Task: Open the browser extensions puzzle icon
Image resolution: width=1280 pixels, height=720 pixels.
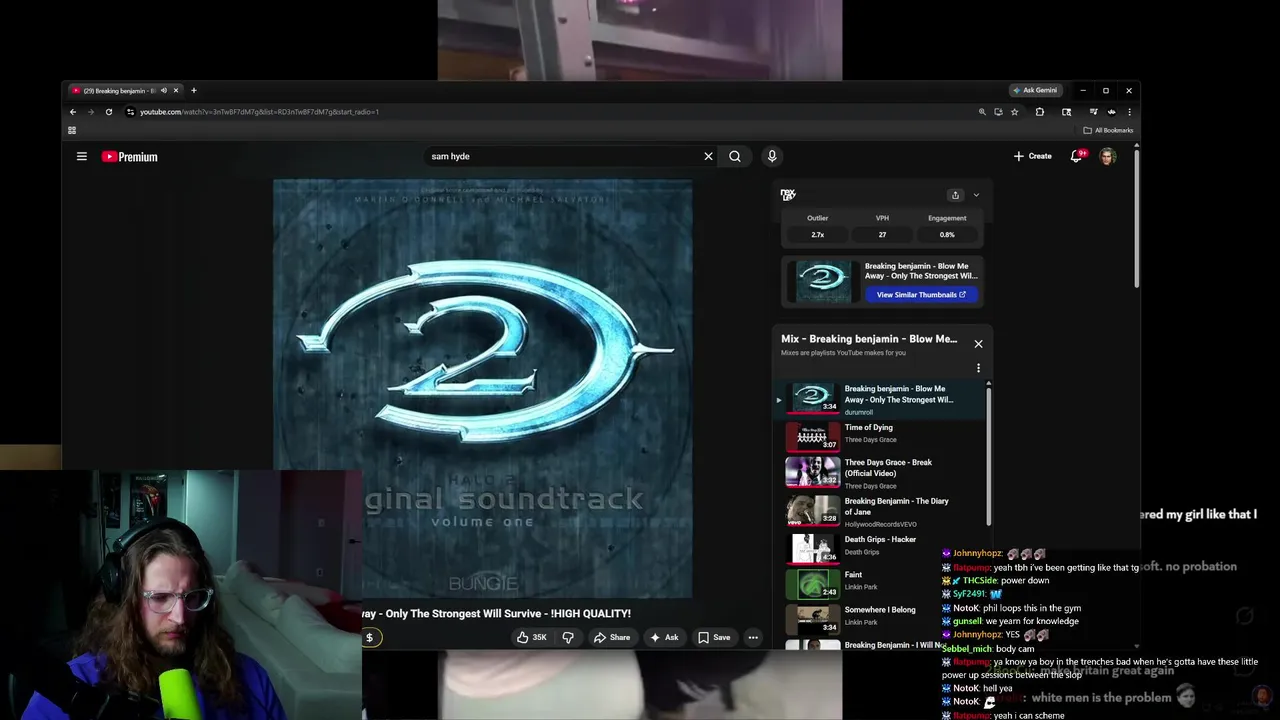Action: coord(1040,112)
